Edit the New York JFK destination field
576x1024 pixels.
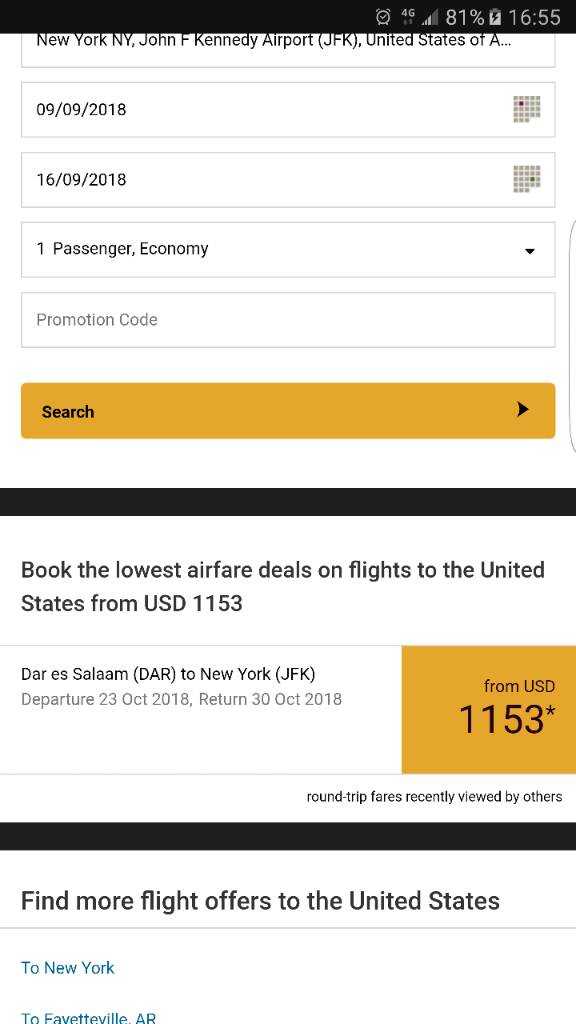point(288,50)
